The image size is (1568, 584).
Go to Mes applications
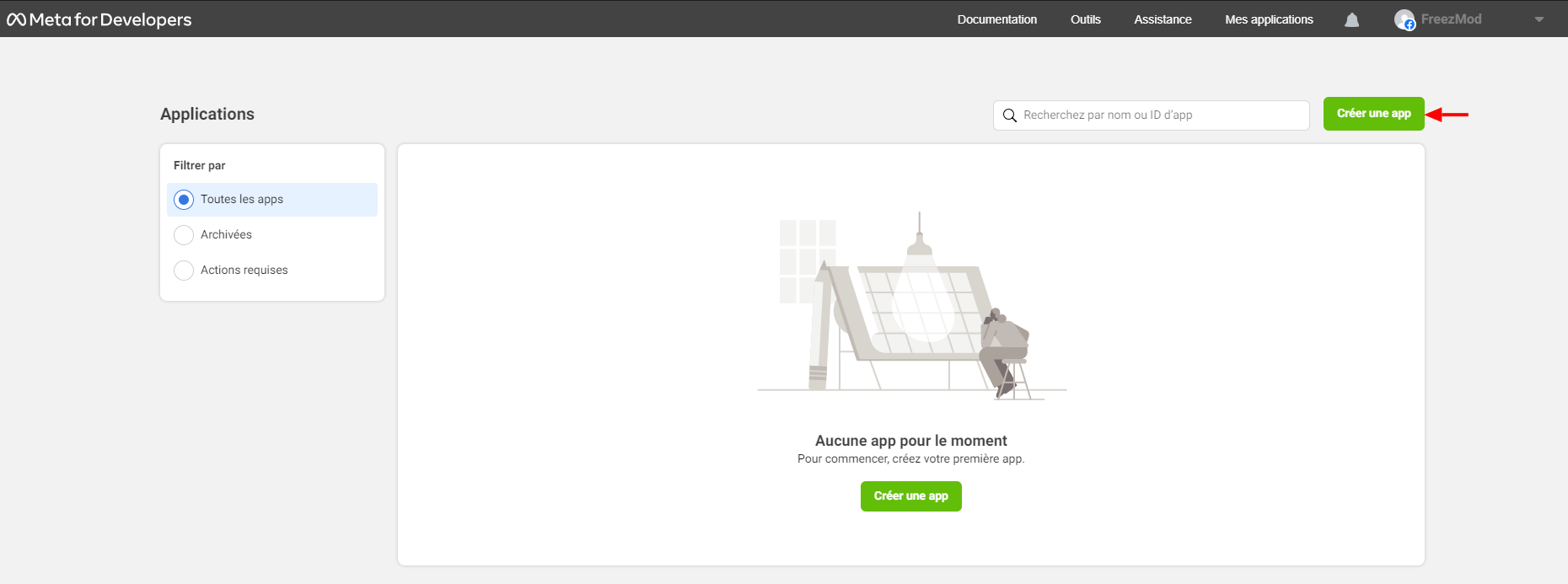(1269, 19)
